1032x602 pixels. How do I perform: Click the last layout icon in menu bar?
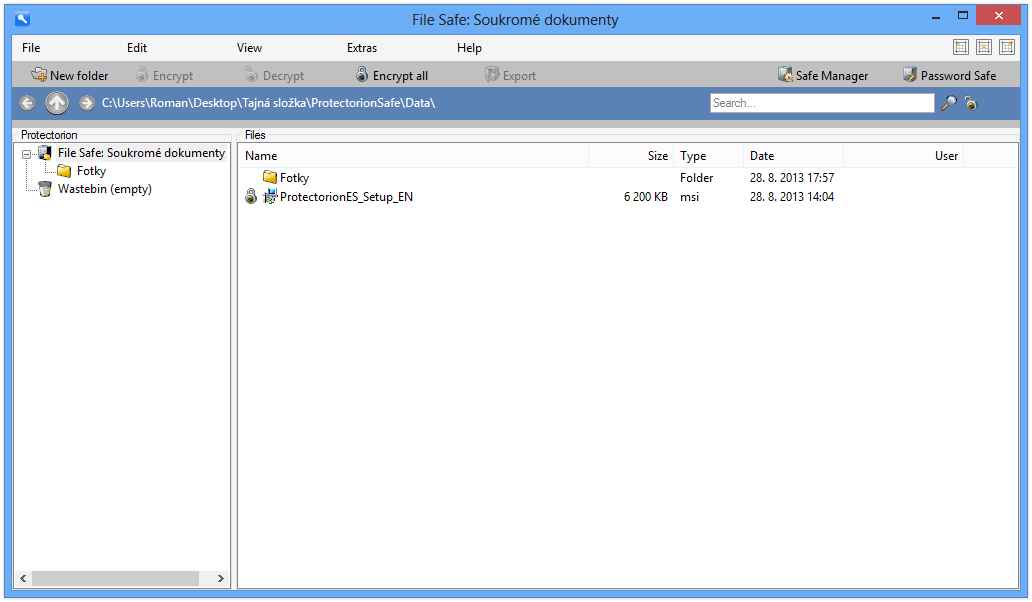click(x=1007, y=47)
